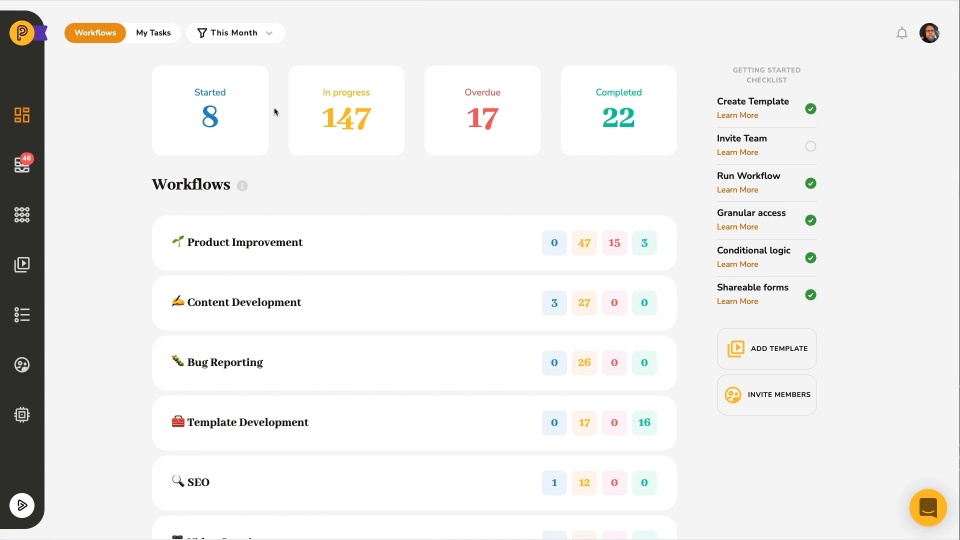
Task: Open the user profile avatar
Action: [929, 33]
